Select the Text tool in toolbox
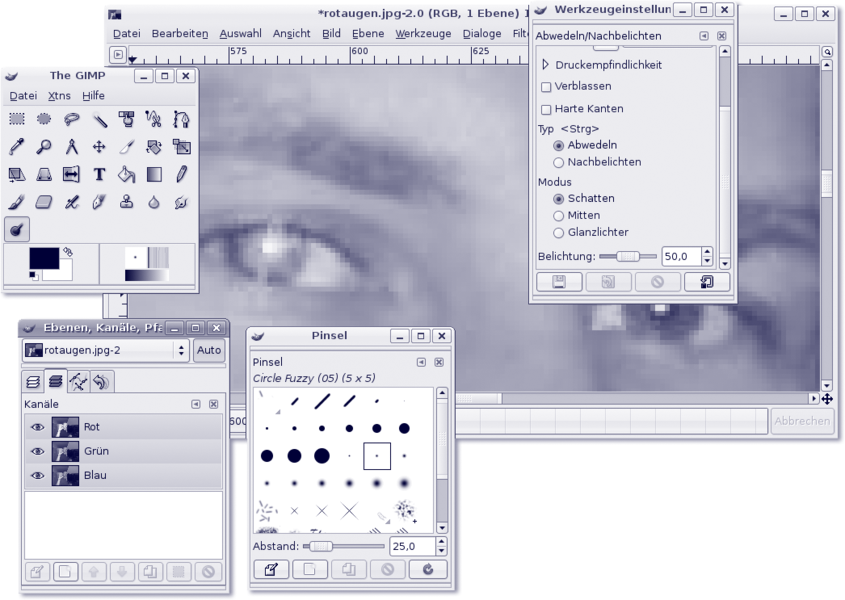The image size is (845, 600). coord(99,174)
